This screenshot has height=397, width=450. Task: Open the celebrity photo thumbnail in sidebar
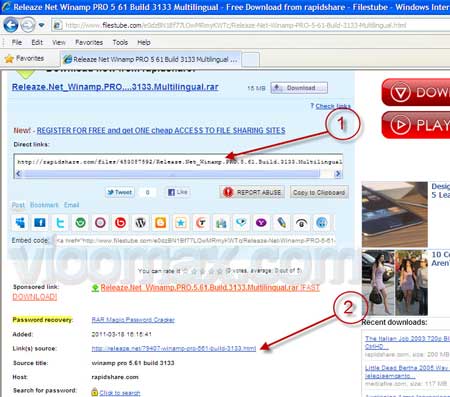coord(395,283)
